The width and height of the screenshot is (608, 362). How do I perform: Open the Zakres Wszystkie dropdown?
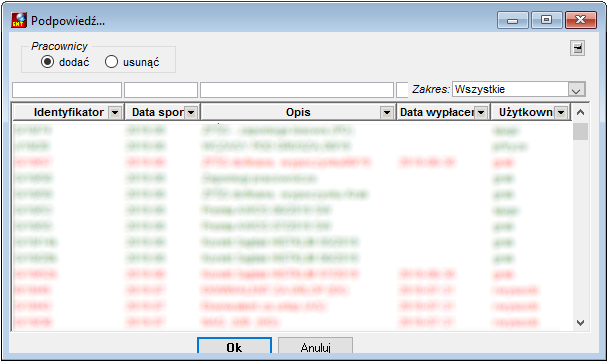pyautogui.click(x=576, y=90)
